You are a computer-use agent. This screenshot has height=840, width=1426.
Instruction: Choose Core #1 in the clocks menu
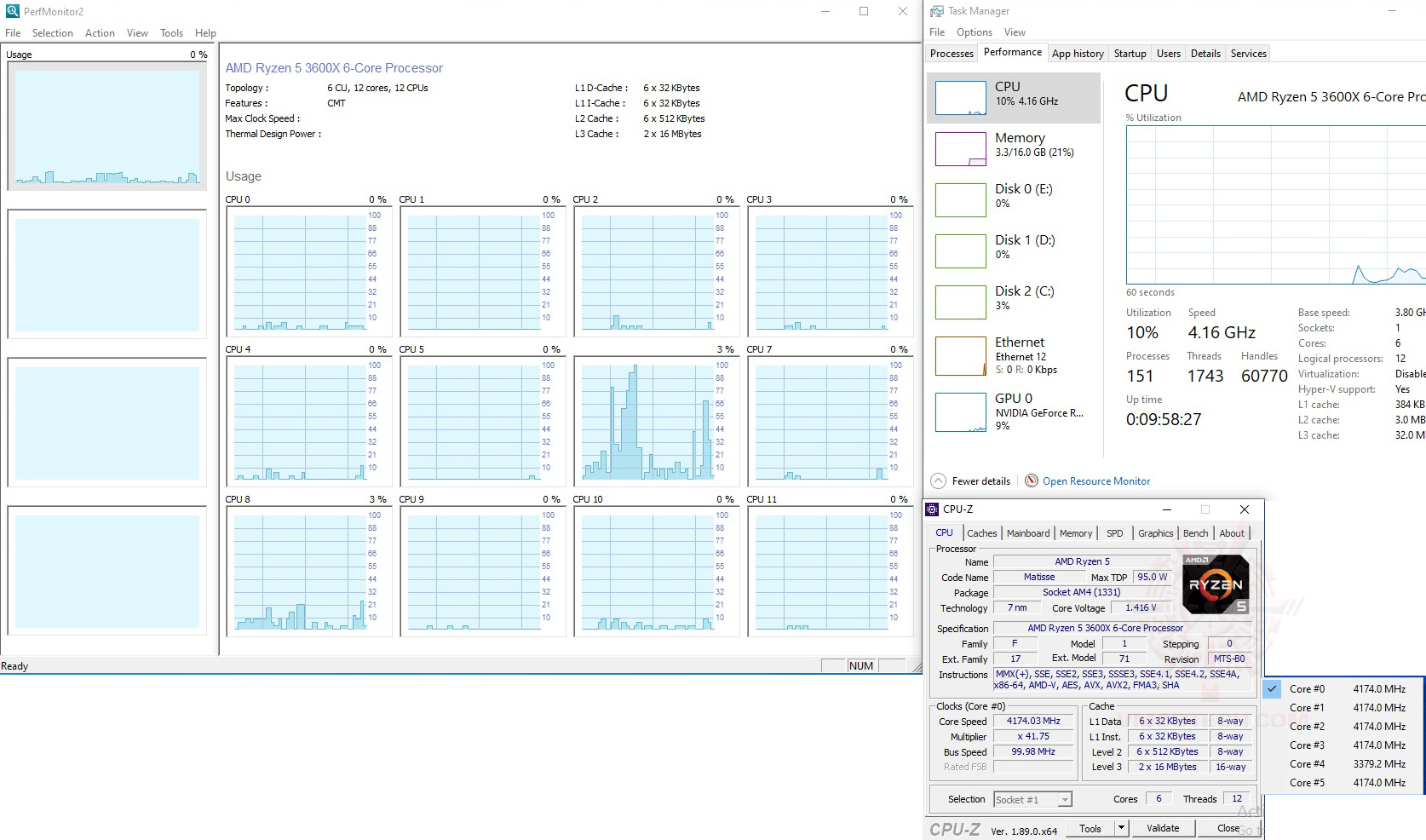coord(1343,708)
